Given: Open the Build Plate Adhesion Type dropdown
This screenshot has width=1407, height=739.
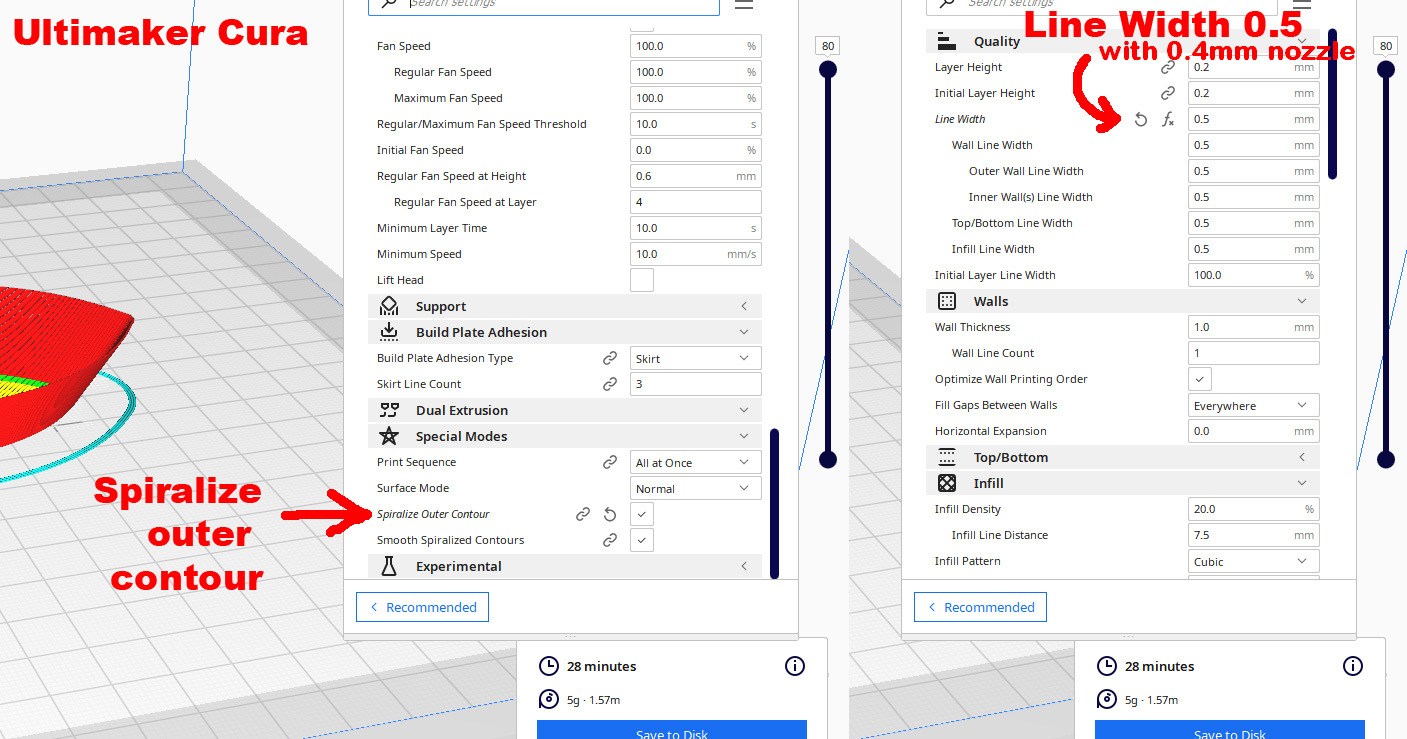Looking at the screenshot, I should 696,358.
